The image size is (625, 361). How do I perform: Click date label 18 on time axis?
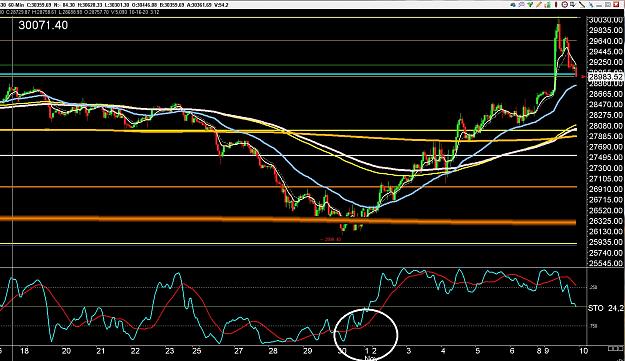[25, 351]
